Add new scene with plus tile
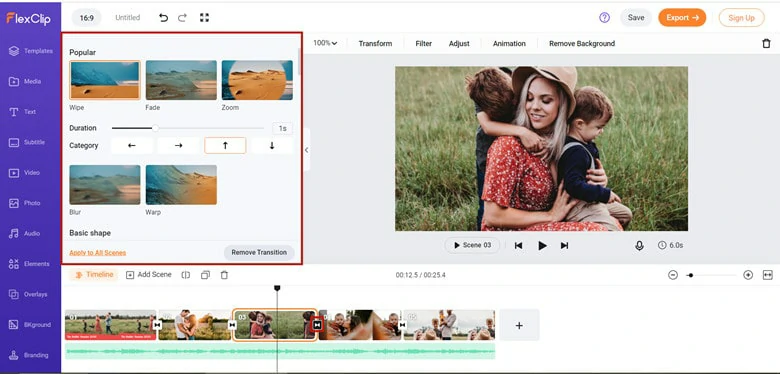780x374 pixels. 519,325
